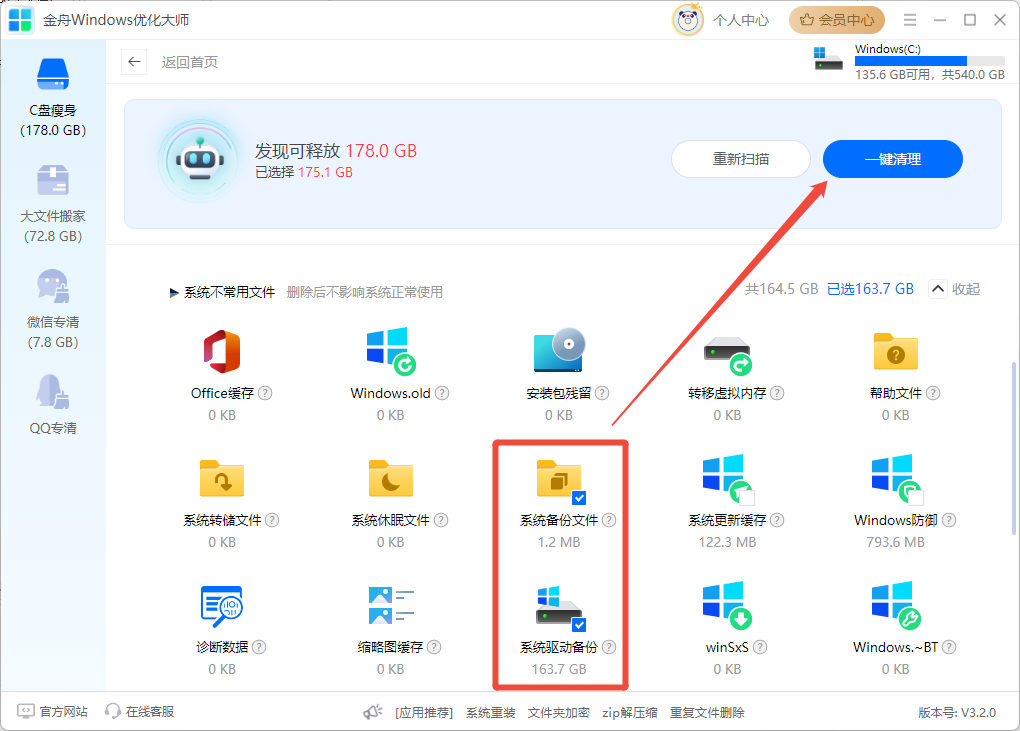The width and height of the screenshot is (1020, 731).
Task: Click the 安装包残留 disc icon
Action: [x=559, y=350]
